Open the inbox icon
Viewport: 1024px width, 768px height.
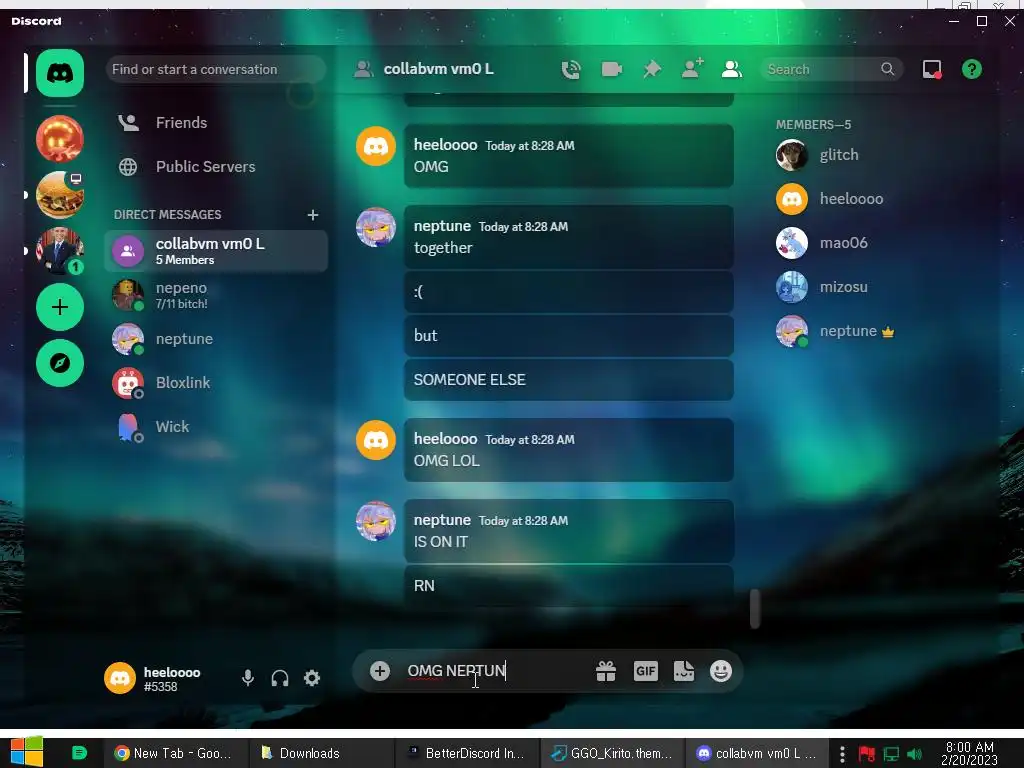(932, 69)
